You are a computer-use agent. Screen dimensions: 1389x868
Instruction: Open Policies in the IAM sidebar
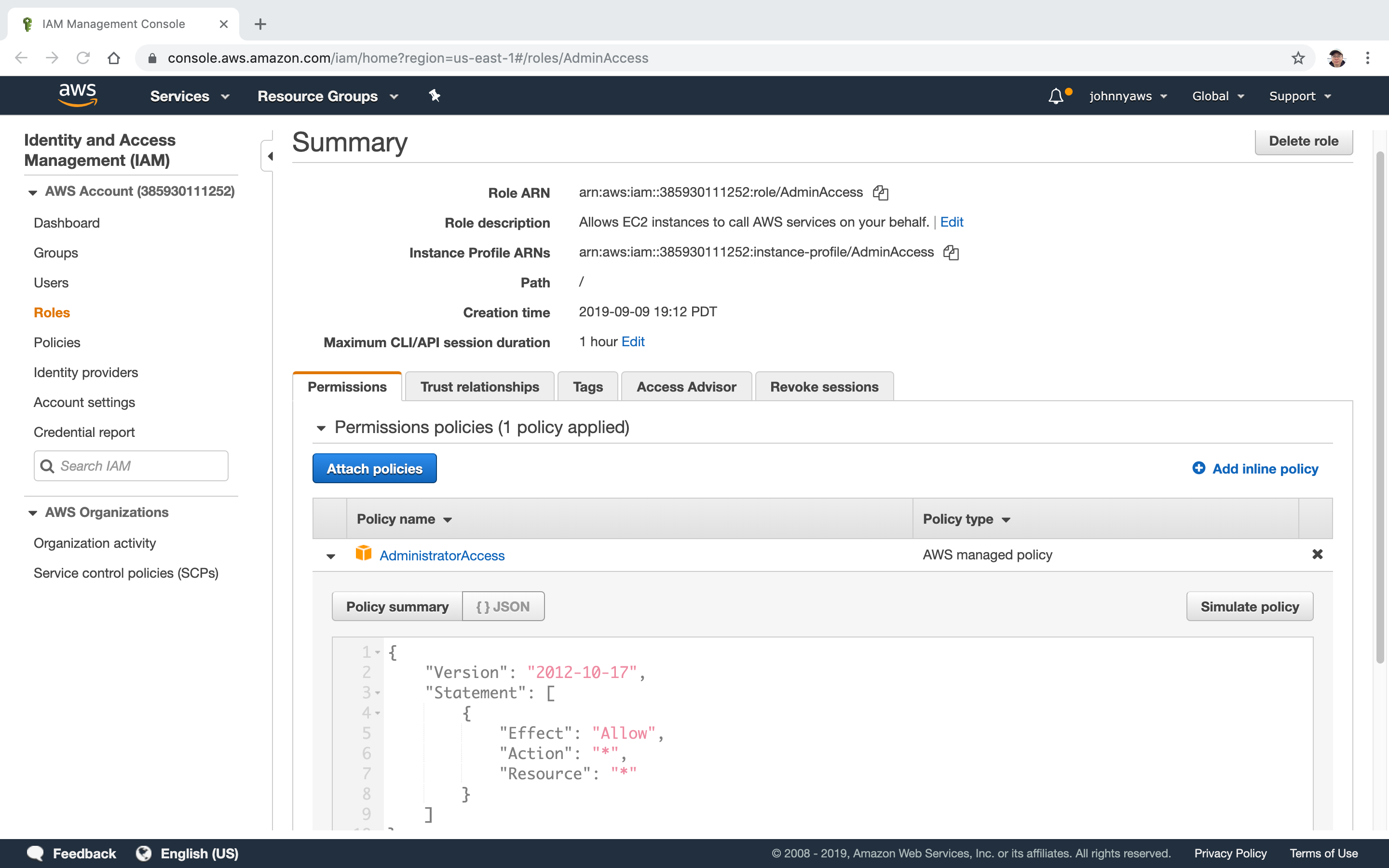(x=57, y=342)
